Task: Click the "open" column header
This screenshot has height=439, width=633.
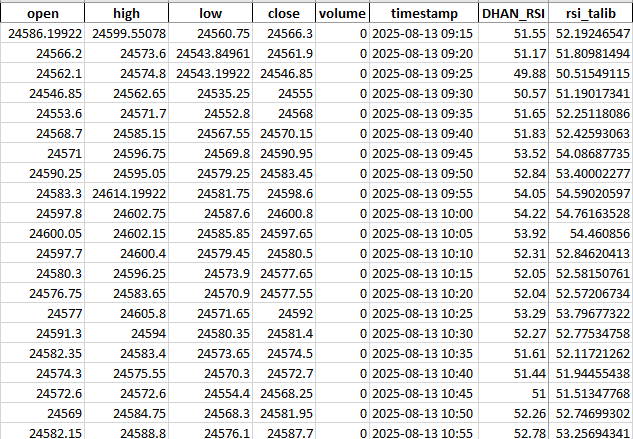Action: click(42, 14)
